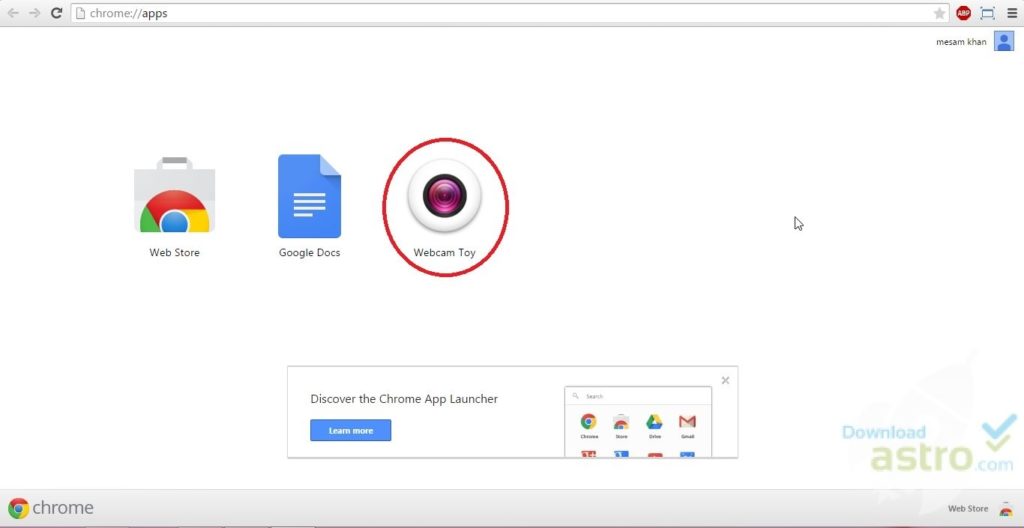Click the page icon in address bar
The height and width of the screenshot is (528, 1024).
tap(80, 13)
